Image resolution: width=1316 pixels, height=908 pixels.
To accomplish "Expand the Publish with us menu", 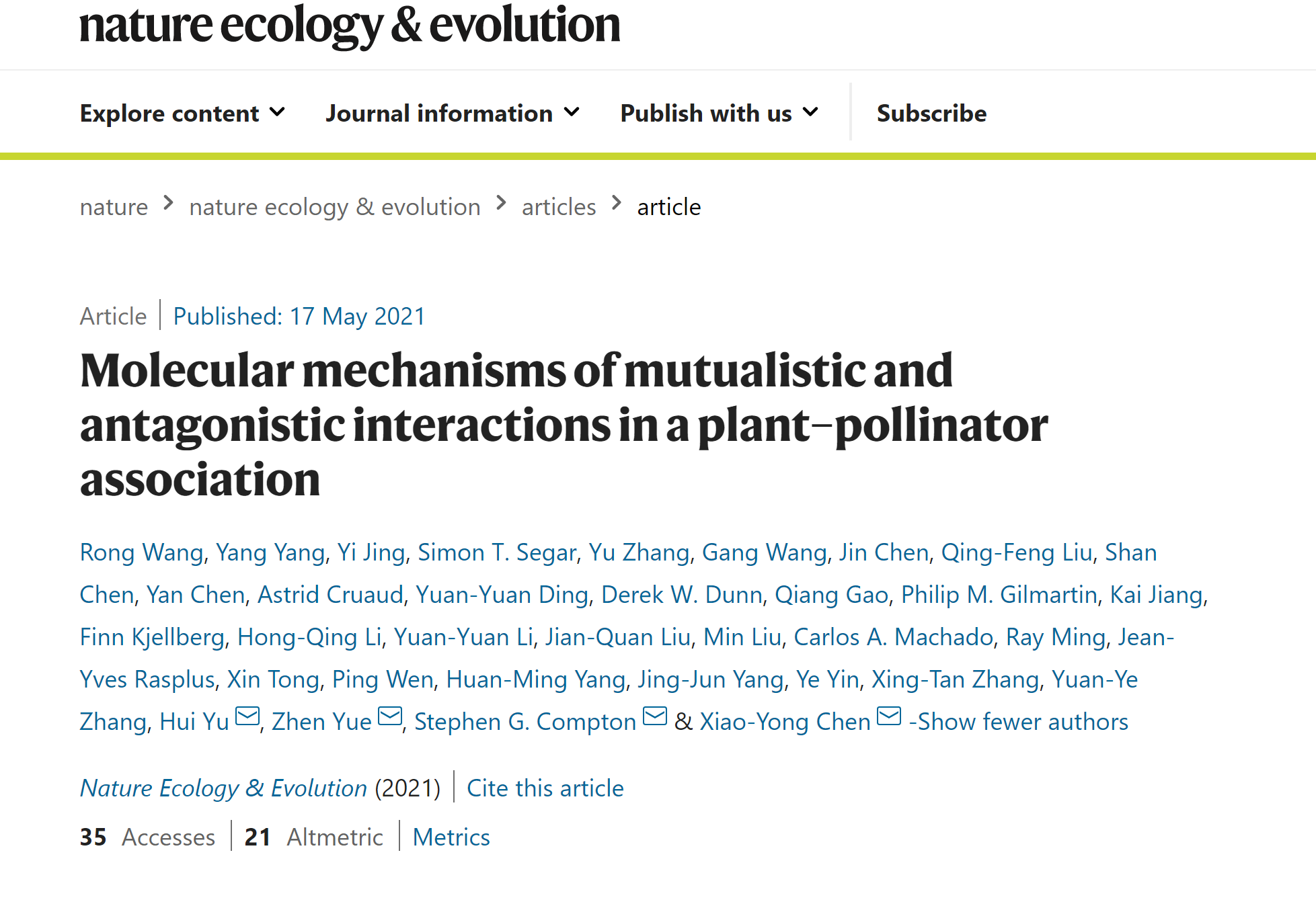I will pos(719,113).
